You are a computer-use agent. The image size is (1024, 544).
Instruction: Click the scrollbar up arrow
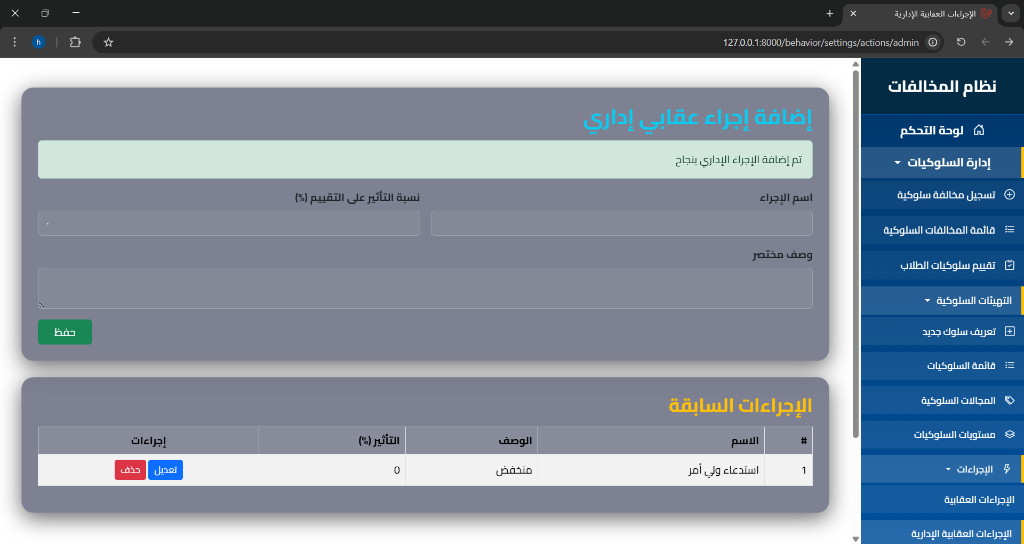click(856, 64)
